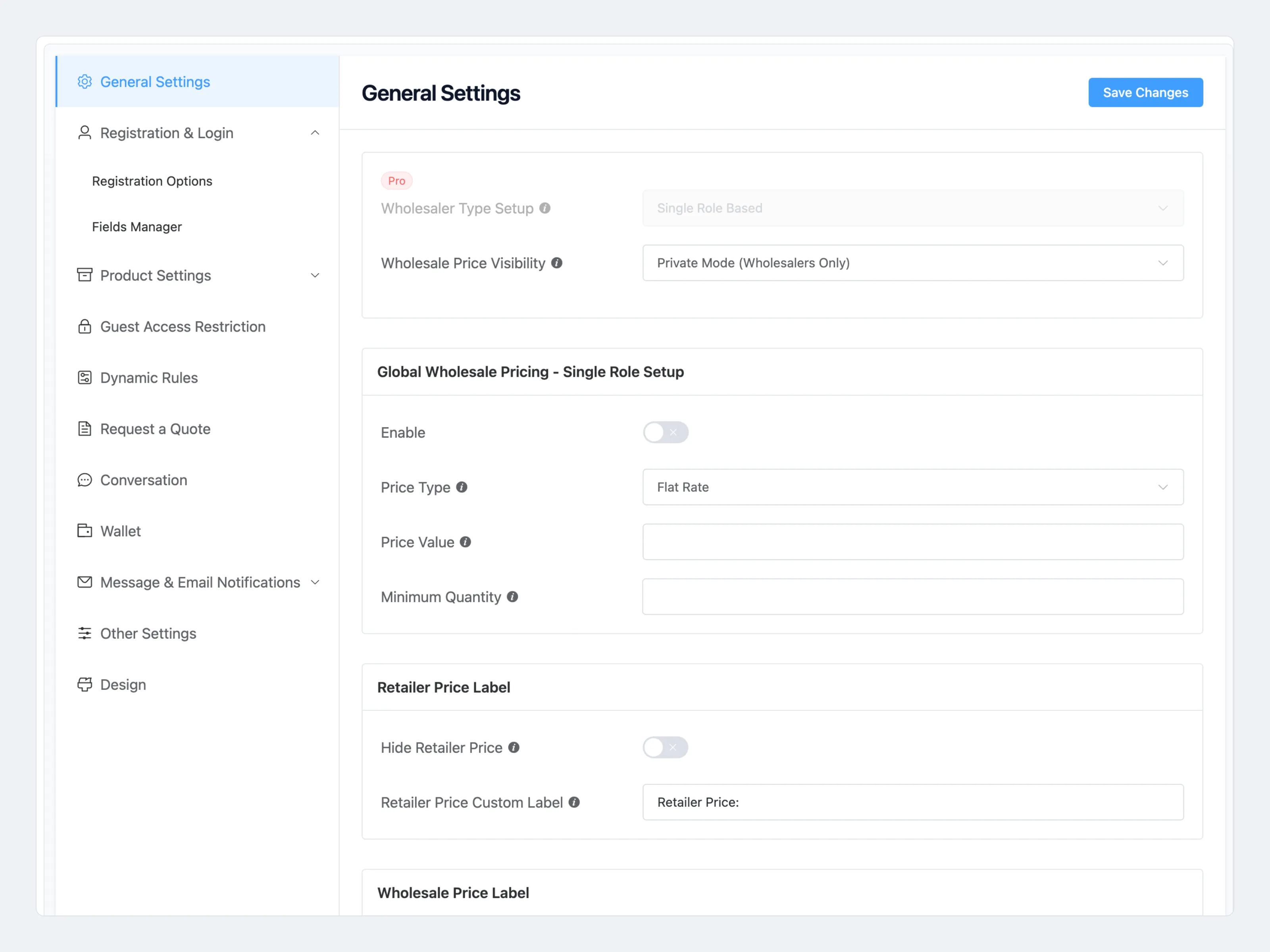Select the Registration & Login person icon
The width and height of the screenshot is (1270, 952).
tap(85, 132)
